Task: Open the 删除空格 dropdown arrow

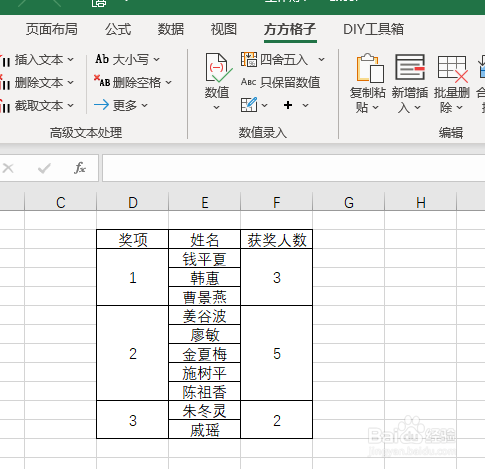Action: (x=168, y=82)
